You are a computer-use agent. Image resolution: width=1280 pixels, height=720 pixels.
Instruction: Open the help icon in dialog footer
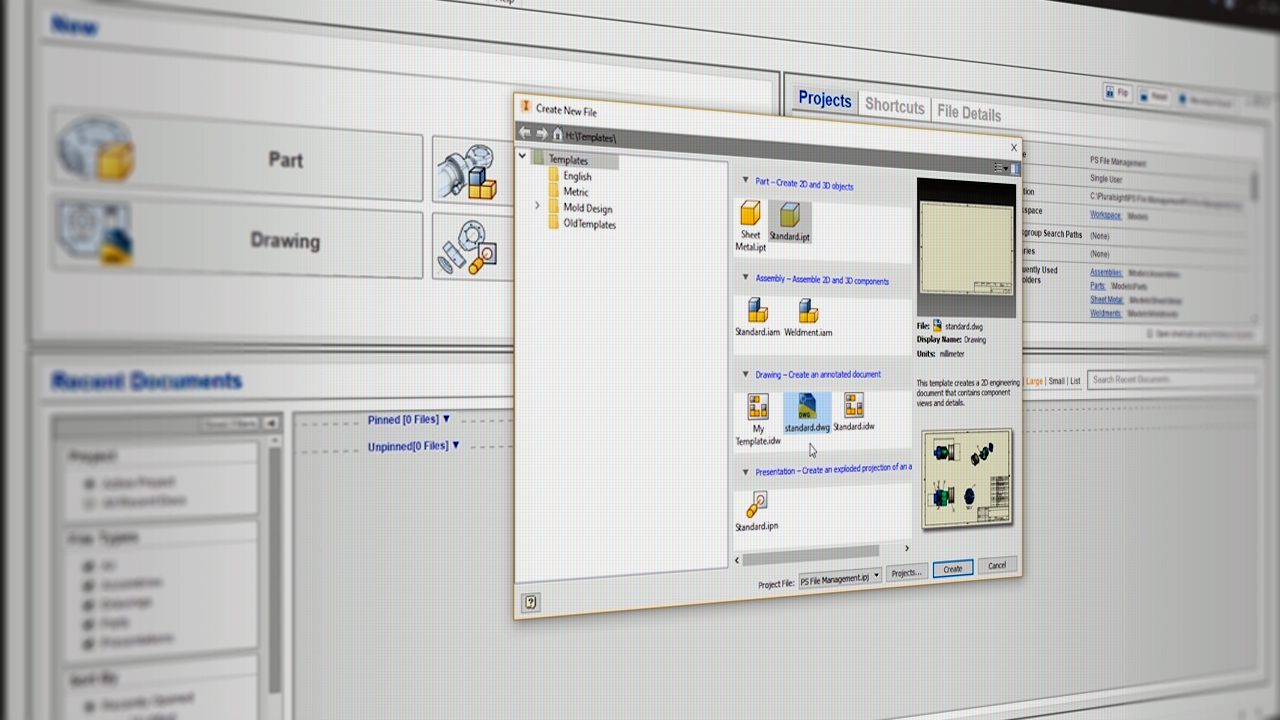pyautogui.click(x=531, y=601)
